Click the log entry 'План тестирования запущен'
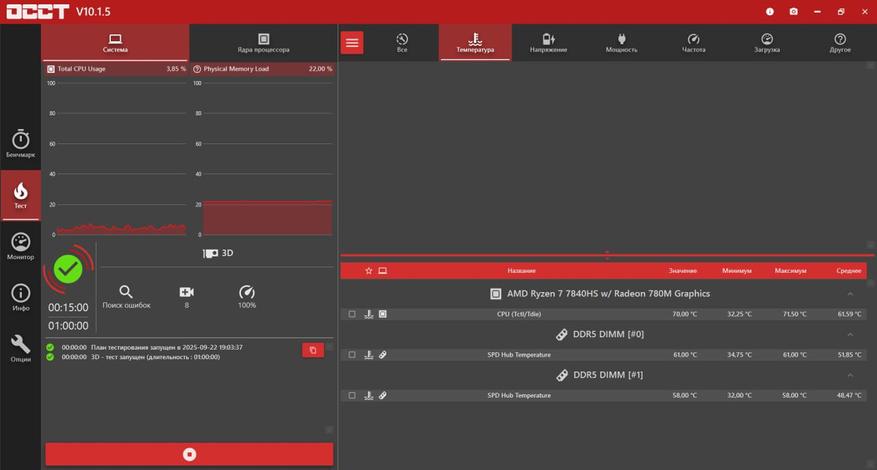The height and width of the screenshot is (470, 877). 166,347
